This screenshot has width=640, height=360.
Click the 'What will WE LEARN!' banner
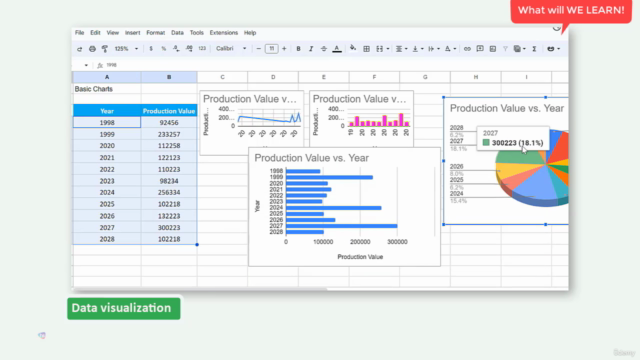point(571,10)
